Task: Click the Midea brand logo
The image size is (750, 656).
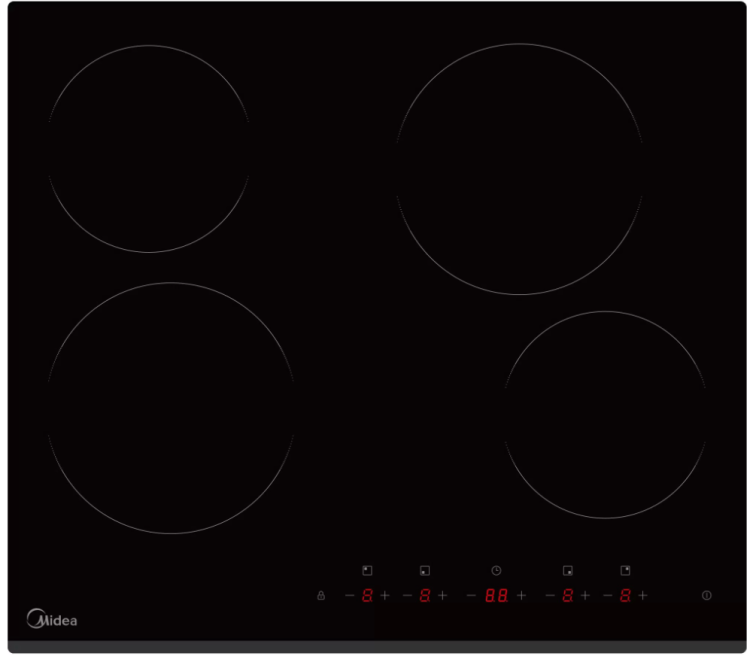Action: [x=51, y=620]
